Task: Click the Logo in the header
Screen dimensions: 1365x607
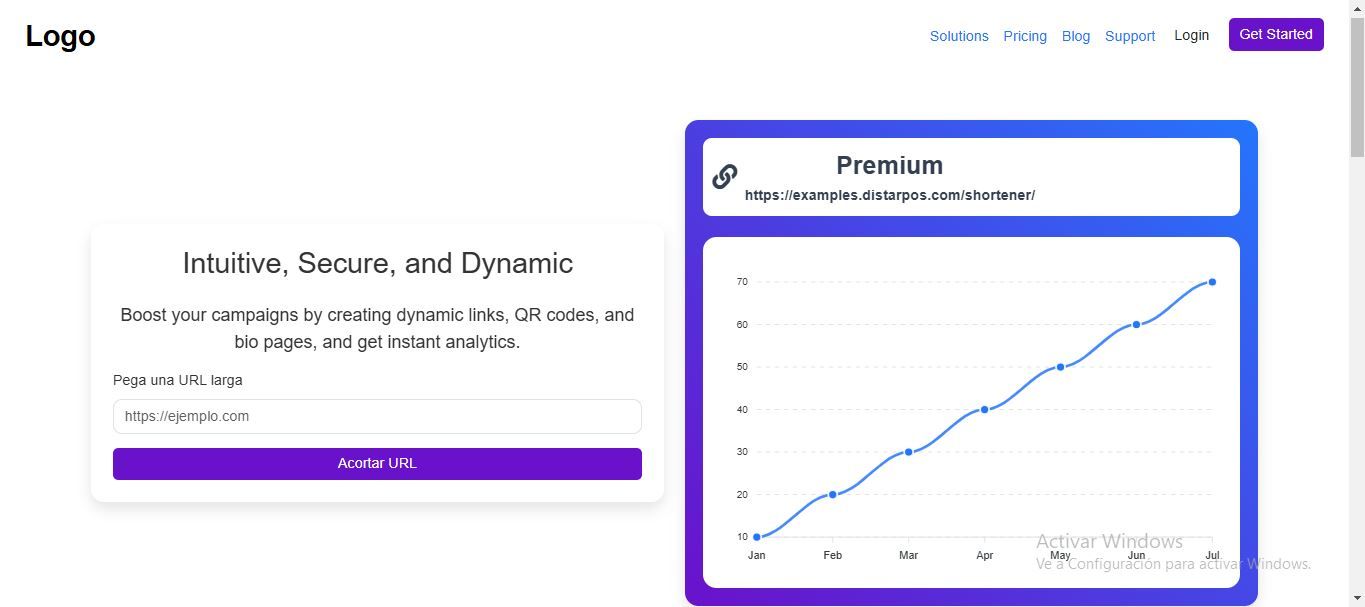Action: click(x=60, y=36)
